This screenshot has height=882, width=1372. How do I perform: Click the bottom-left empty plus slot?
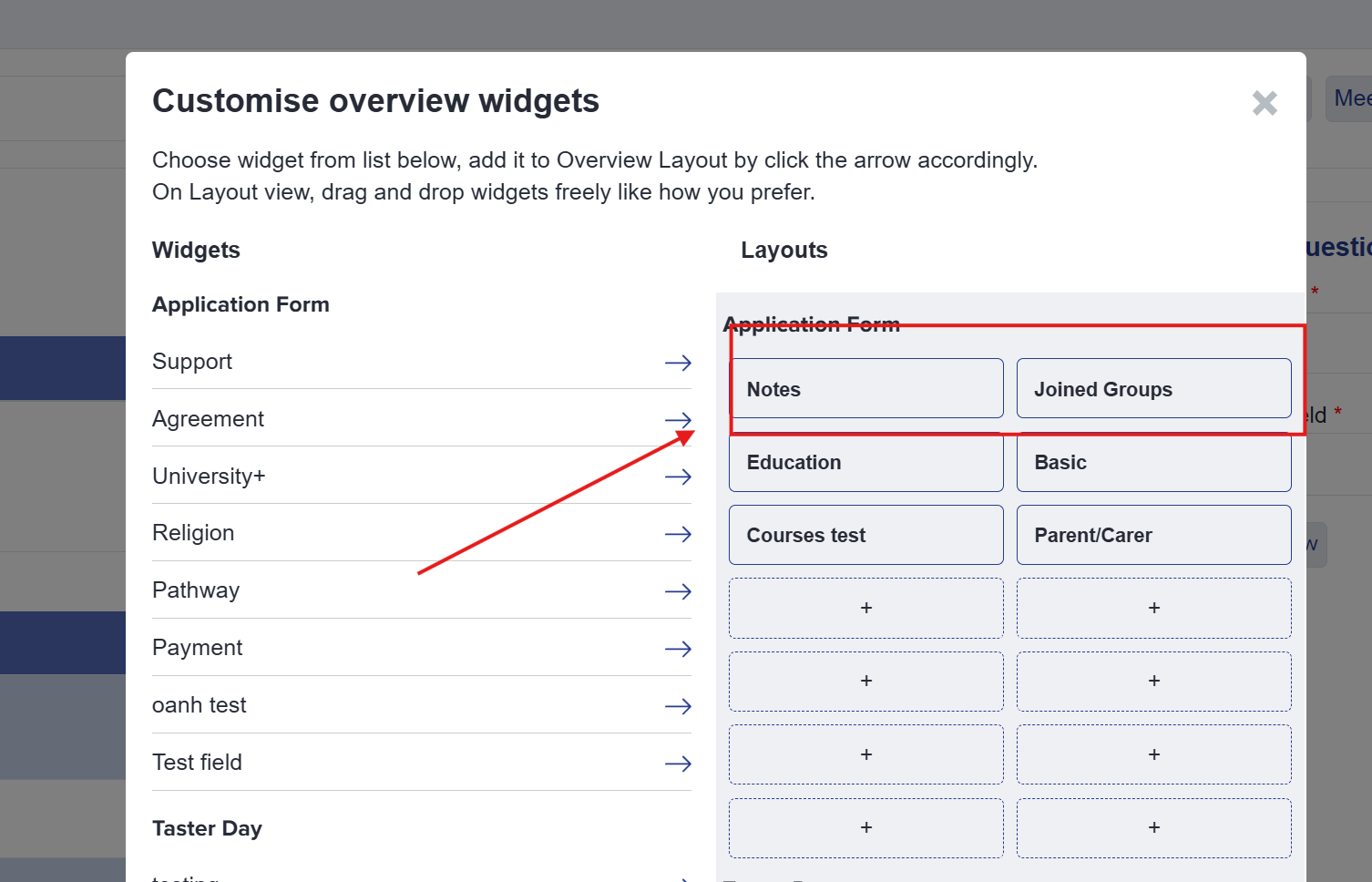click(x=865, y=827)
